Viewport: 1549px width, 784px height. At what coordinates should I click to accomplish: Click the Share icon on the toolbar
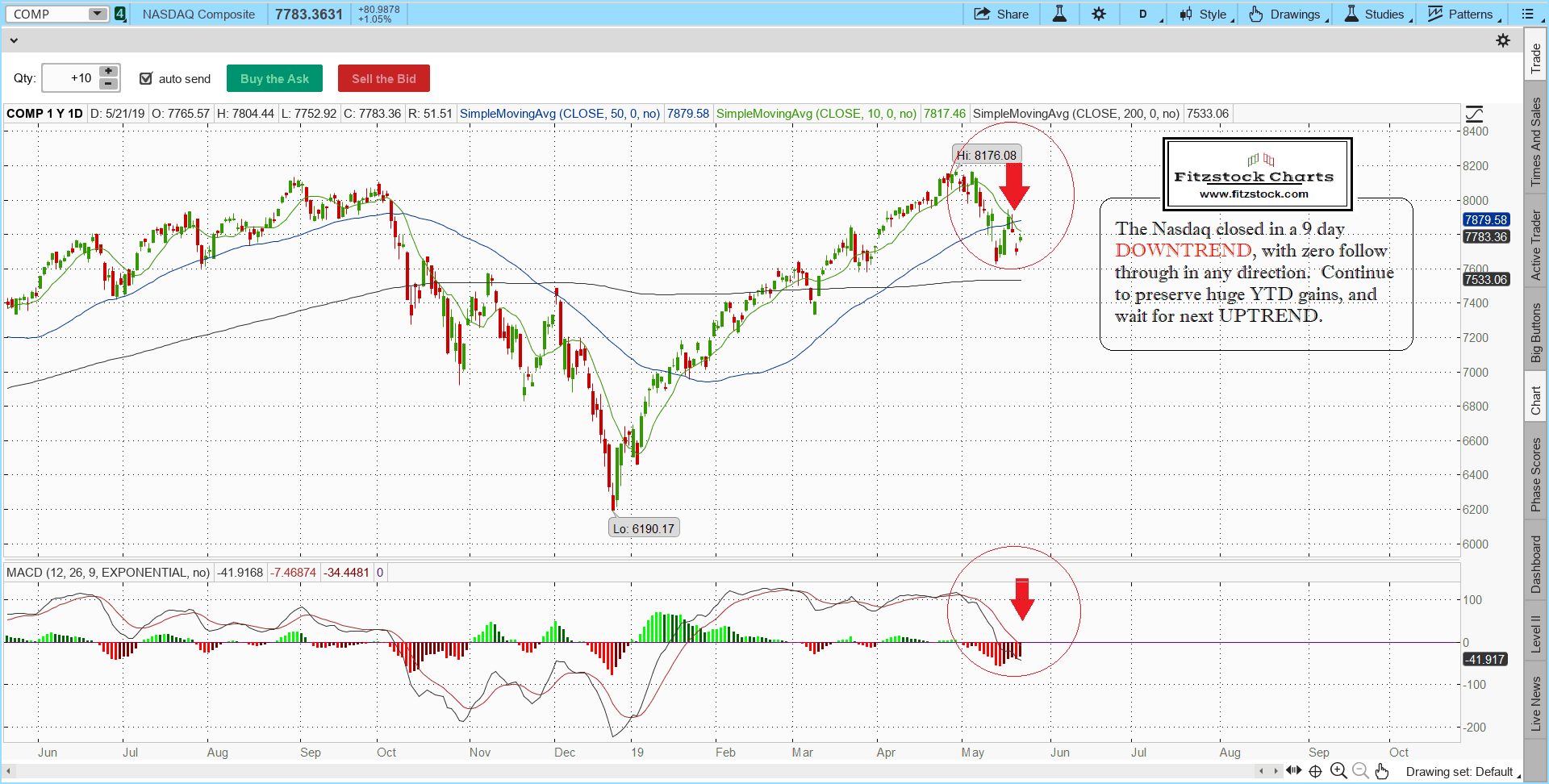click(1001, 14)
